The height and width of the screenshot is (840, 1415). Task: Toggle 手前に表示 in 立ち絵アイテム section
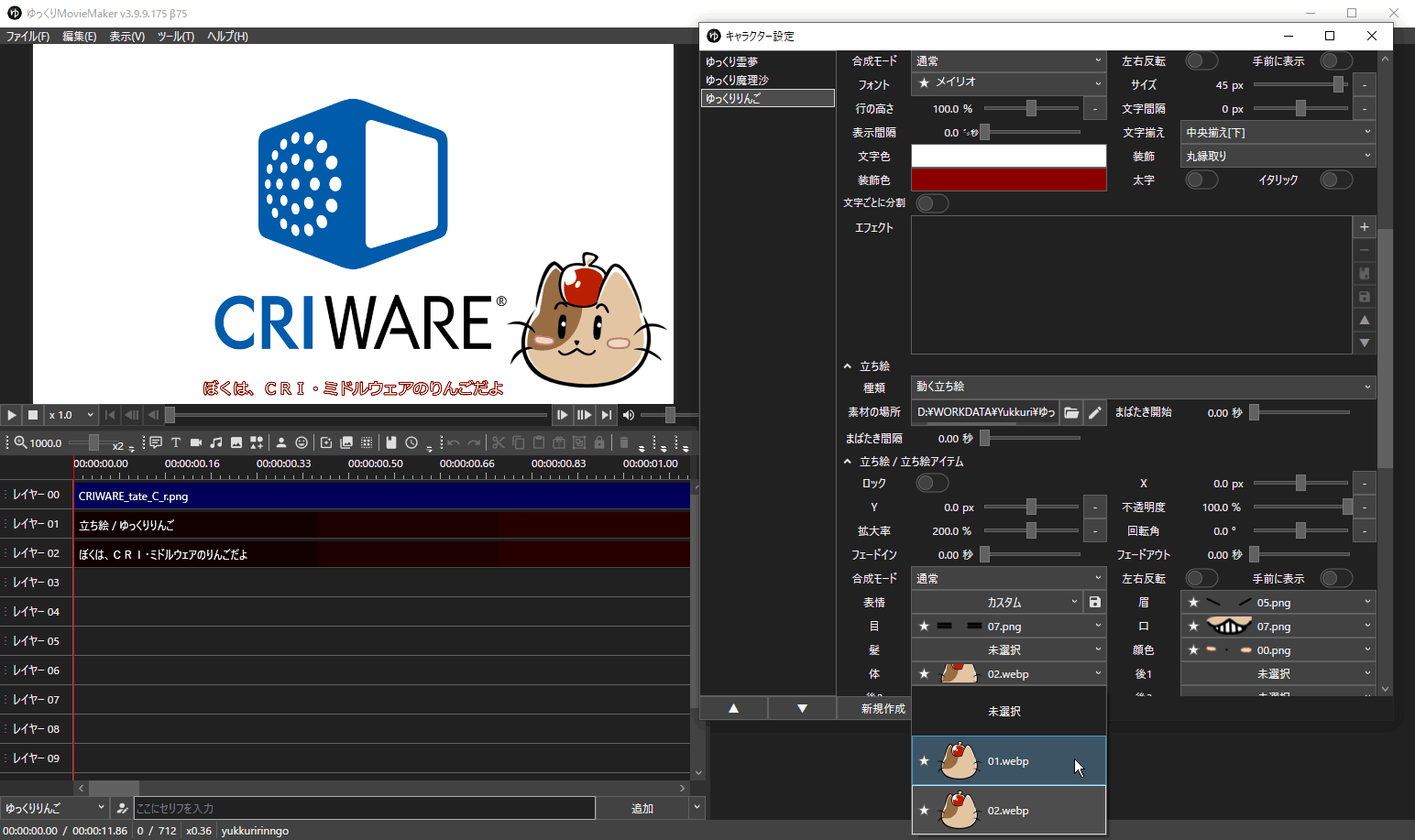click(1336, 578)
